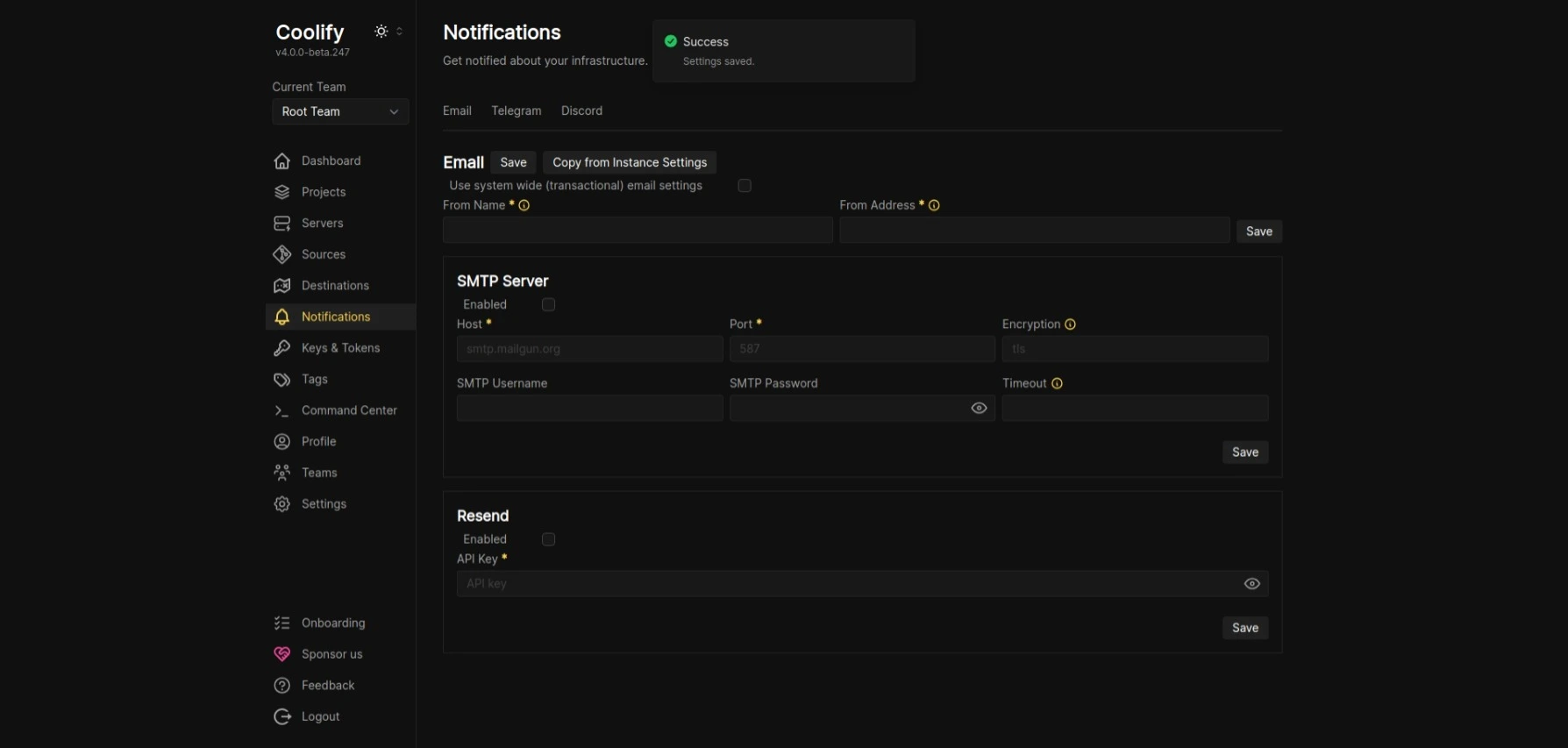This screenshot has height=748, width=1568.
Task: Click the SMTP Username input field
Action: coord(589,408)
